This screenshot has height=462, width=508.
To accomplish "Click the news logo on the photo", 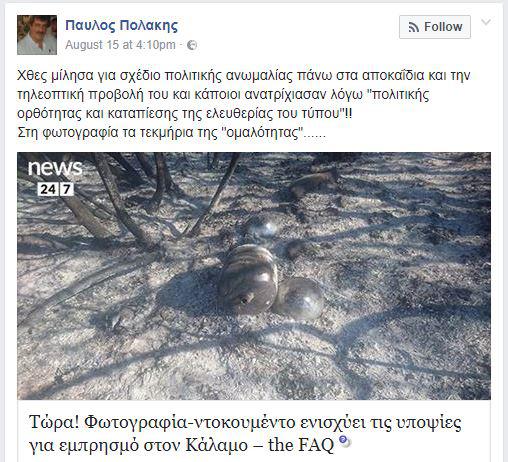I will 55,168.
